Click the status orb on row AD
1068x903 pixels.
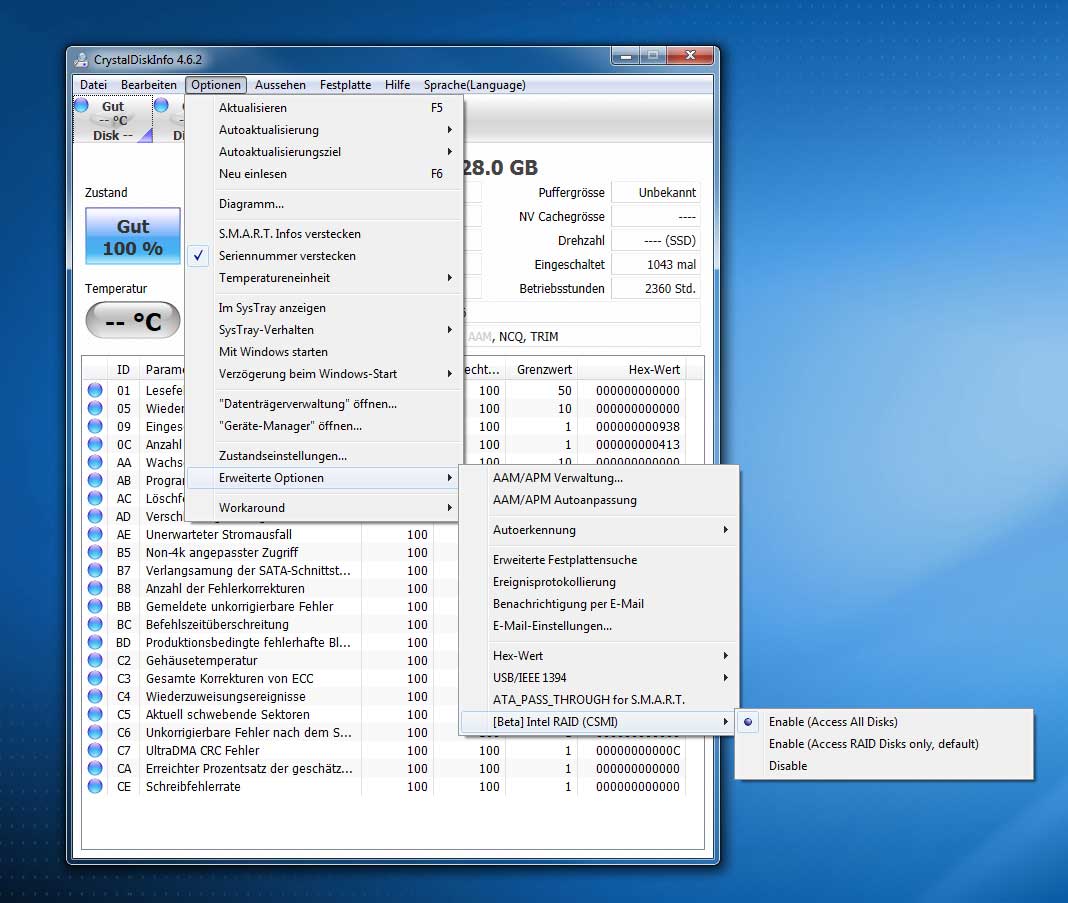(95, 516)
